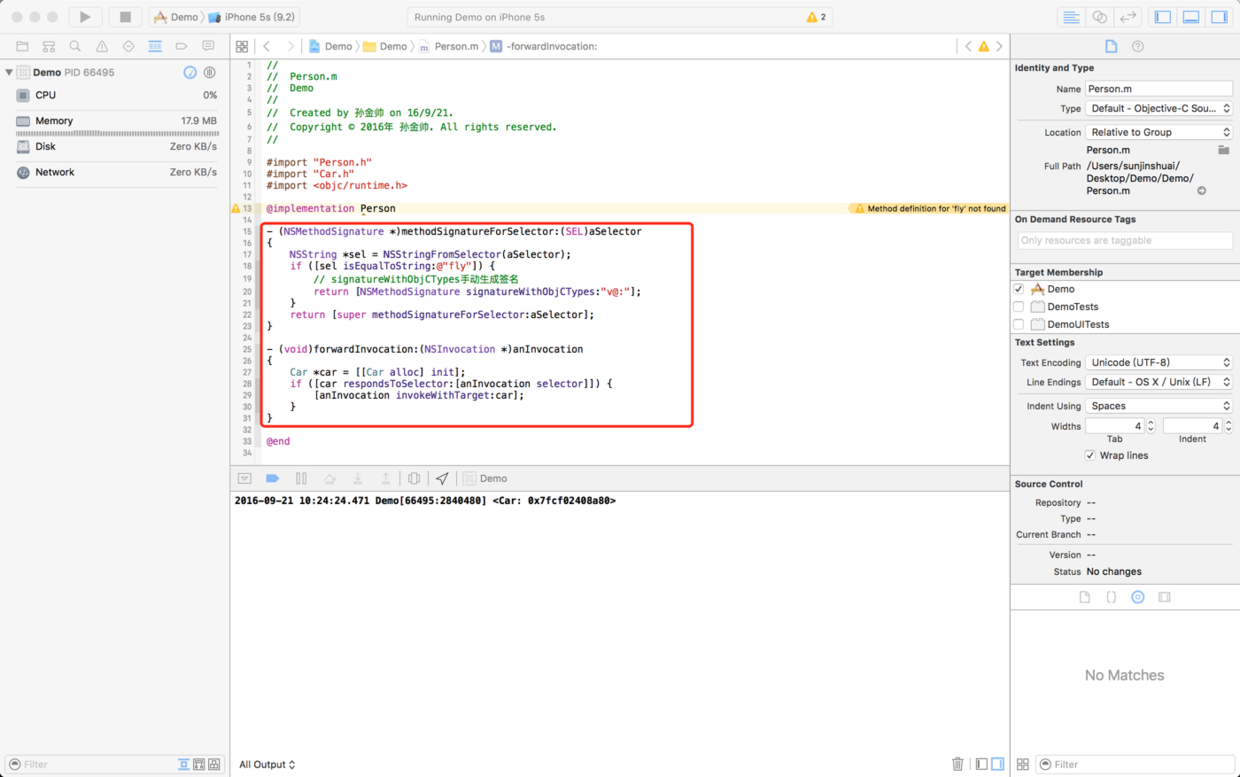
Task: Edit the Name field Person.m
Action: point(1159,88)
